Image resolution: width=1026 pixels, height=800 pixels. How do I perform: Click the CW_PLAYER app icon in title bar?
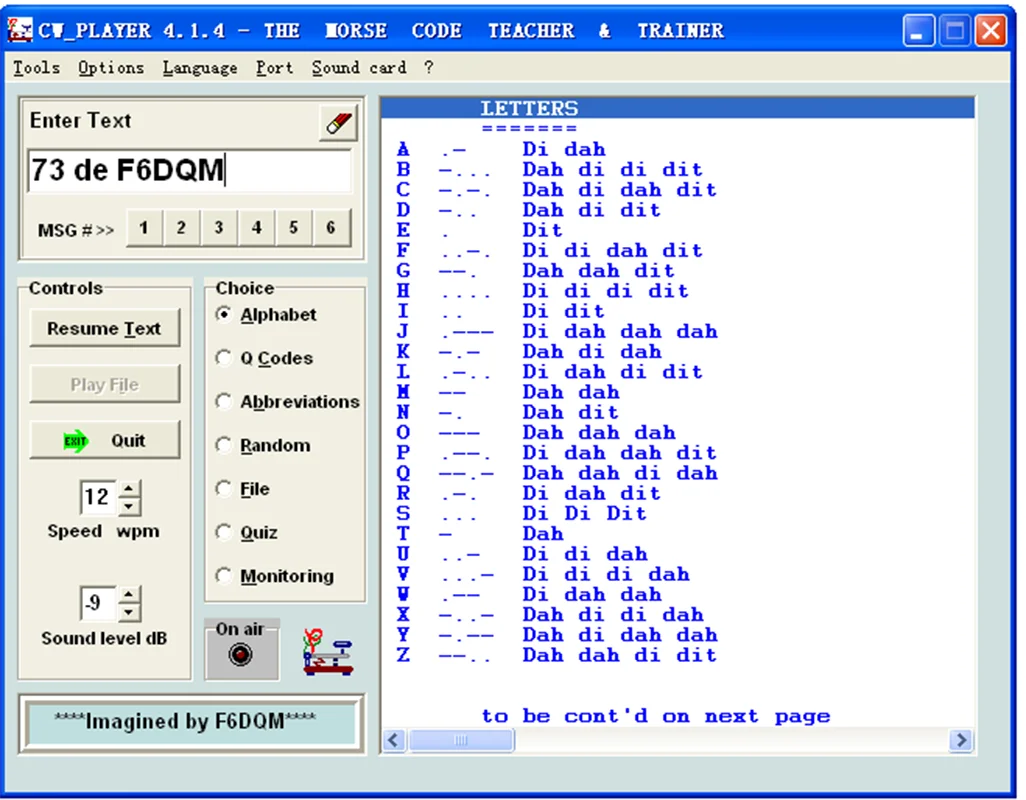20,30
